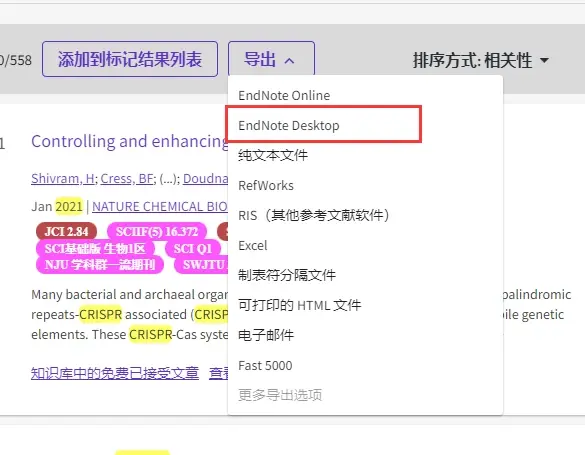Open journal link NATURE CHEMICAL BIO

click(x=160, y=206)
